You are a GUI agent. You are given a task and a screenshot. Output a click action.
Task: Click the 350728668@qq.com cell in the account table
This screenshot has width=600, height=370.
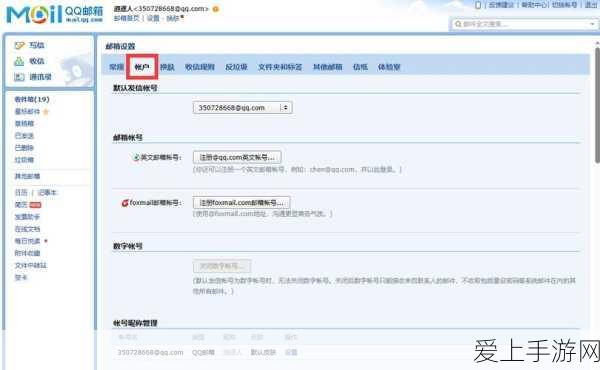tap(150, 352)
